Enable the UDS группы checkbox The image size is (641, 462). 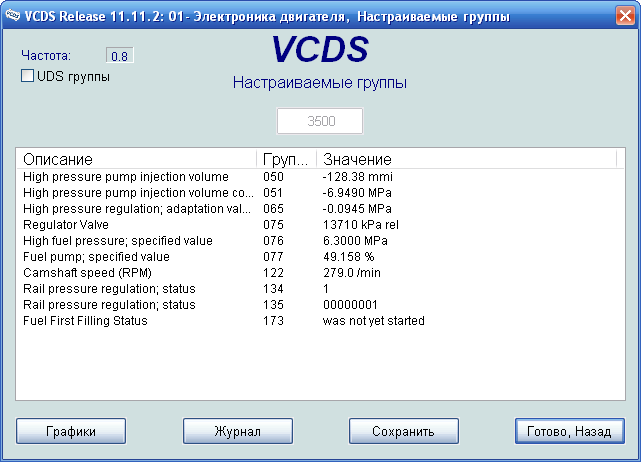(27, 76)
